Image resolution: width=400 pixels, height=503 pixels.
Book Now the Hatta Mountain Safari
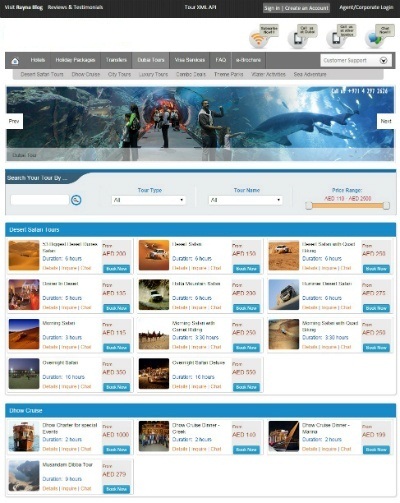(x=246, y=308)
